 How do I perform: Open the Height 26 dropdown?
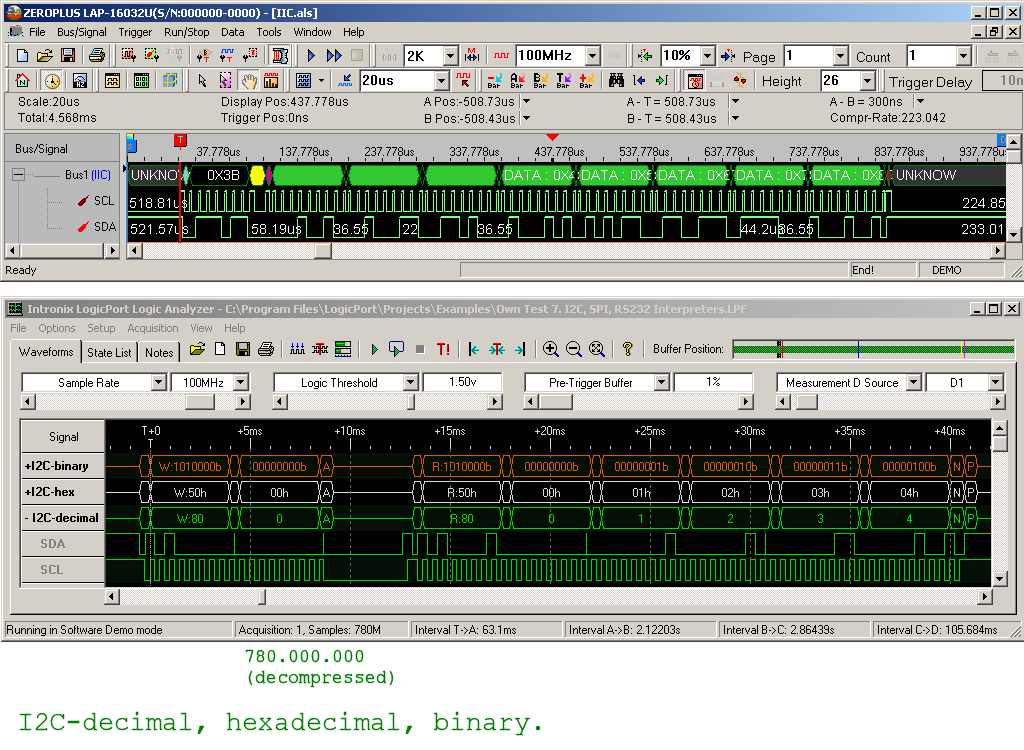point(867,81)
